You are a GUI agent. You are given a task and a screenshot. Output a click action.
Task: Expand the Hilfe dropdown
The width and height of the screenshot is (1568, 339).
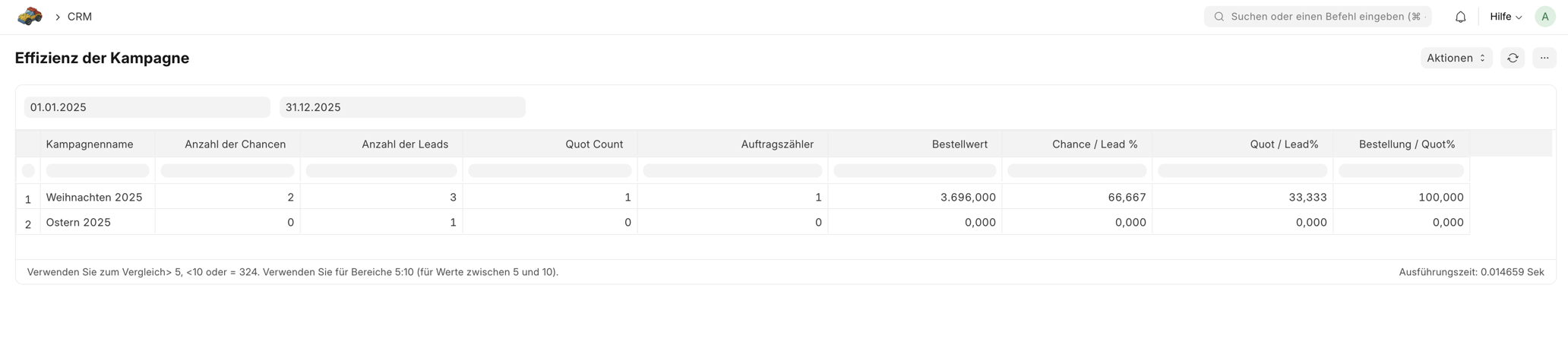click(x=1505, y=17)
